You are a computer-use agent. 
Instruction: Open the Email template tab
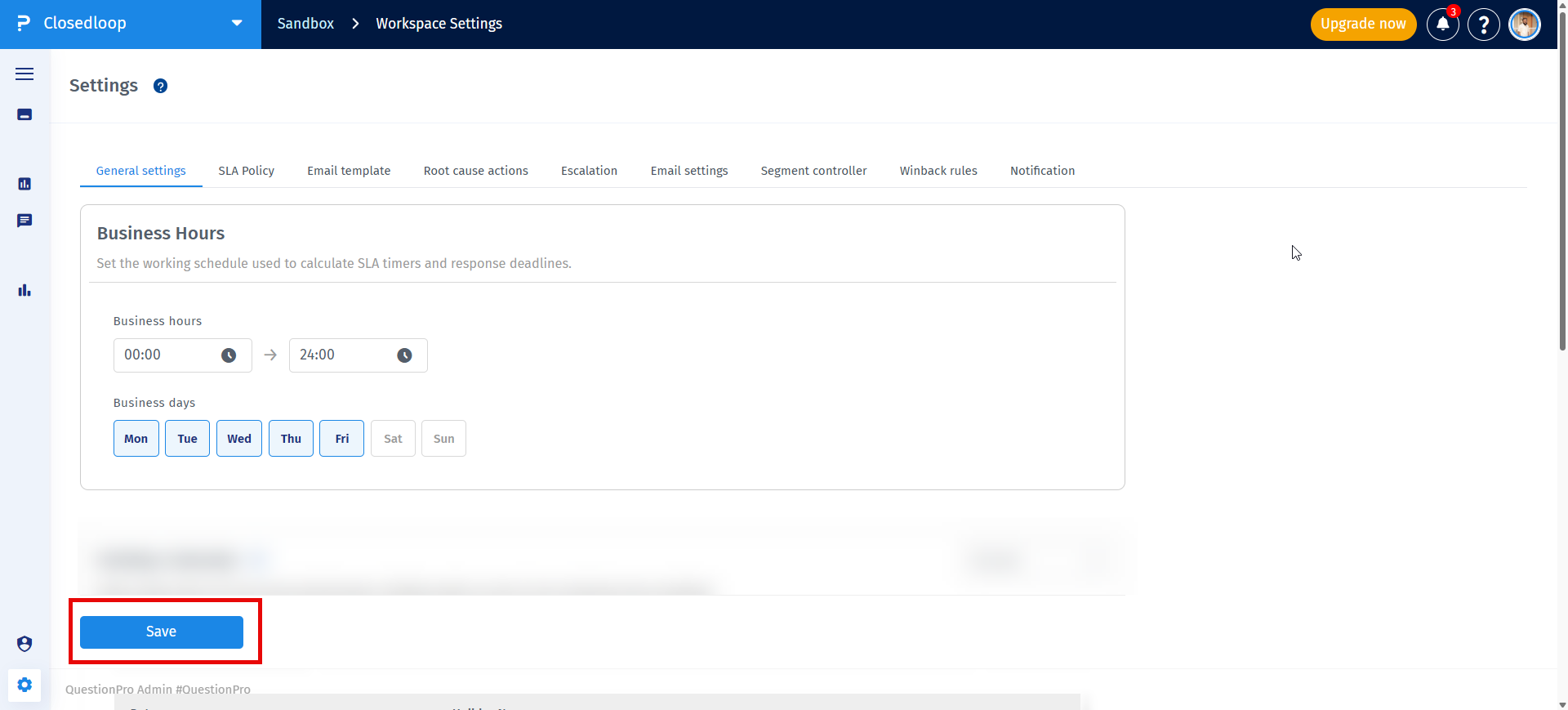coord(349,171)
